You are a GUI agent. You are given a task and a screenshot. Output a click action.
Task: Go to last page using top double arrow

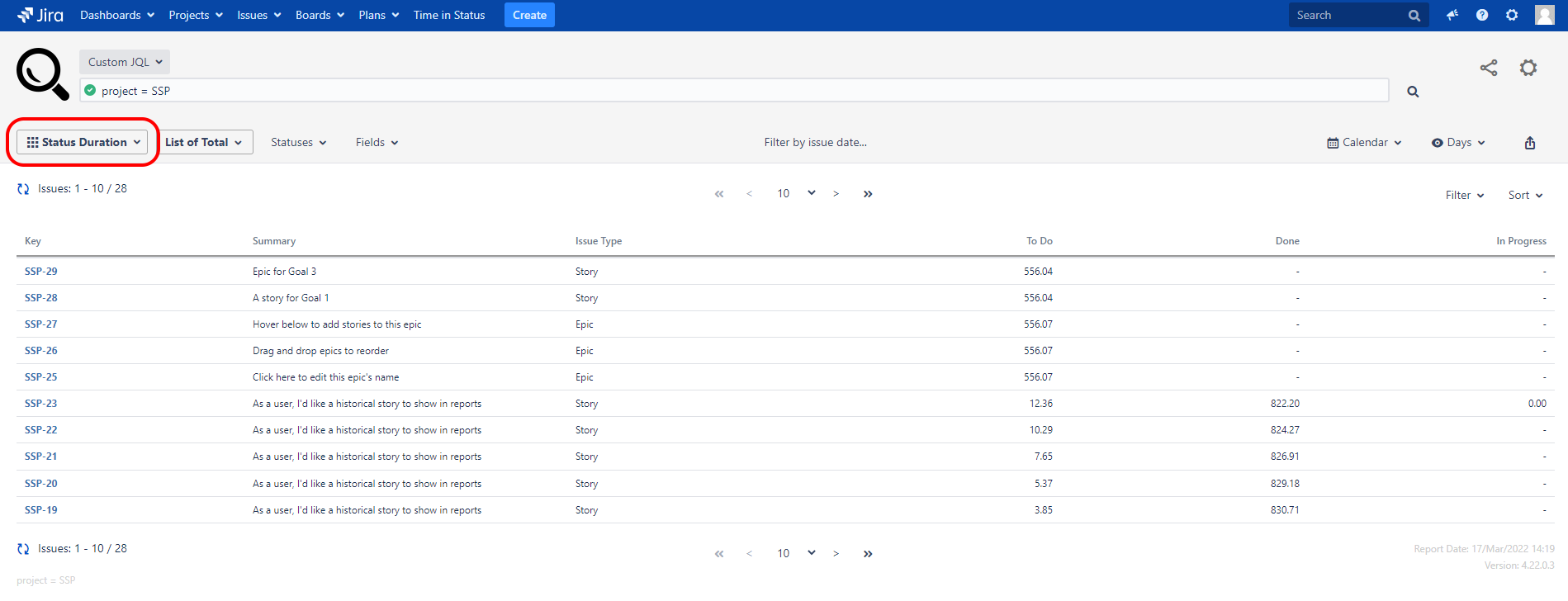point(868,194)
